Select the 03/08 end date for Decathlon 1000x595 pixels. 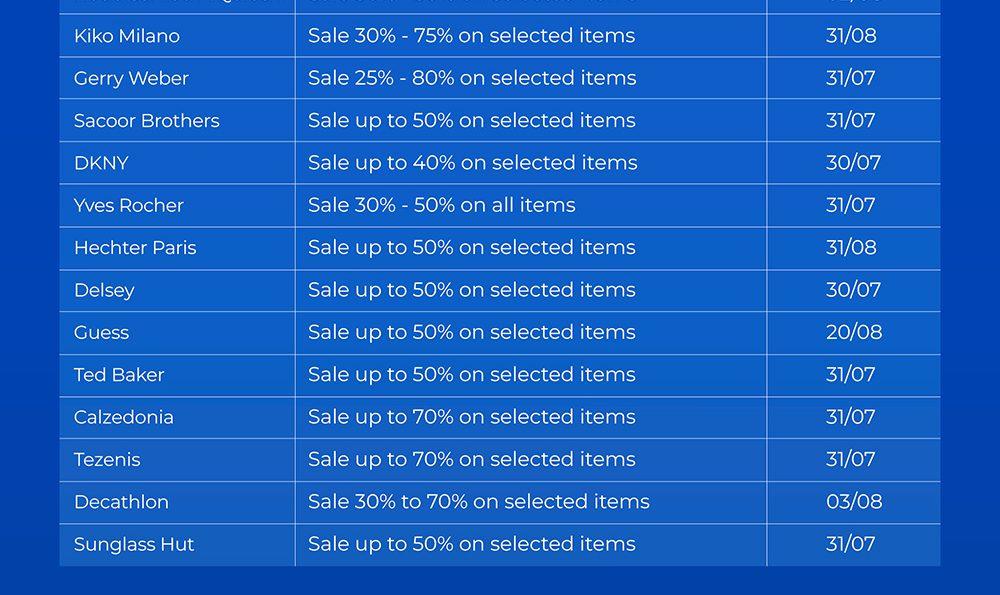[854, 502]
